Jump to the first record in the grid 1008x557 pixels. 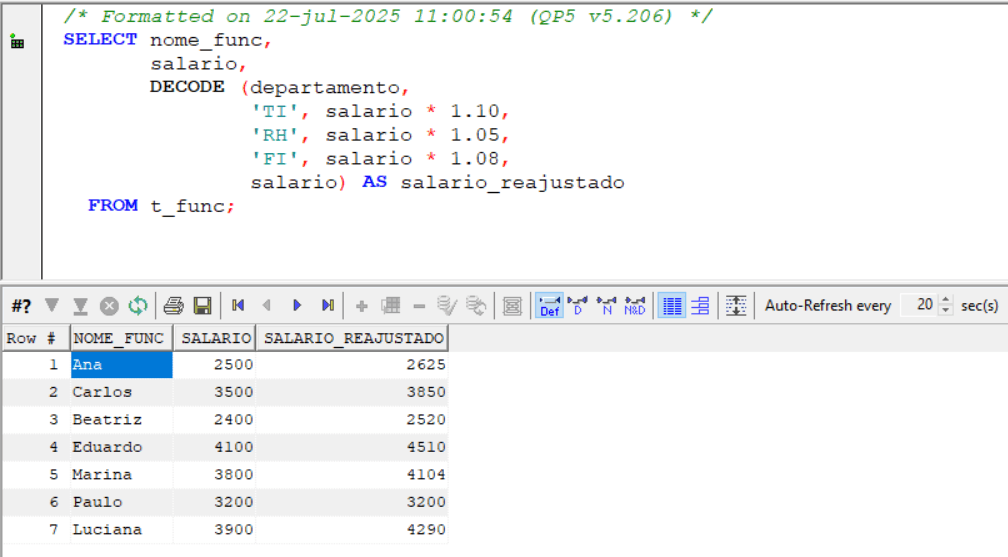click(x=238, y=306)
